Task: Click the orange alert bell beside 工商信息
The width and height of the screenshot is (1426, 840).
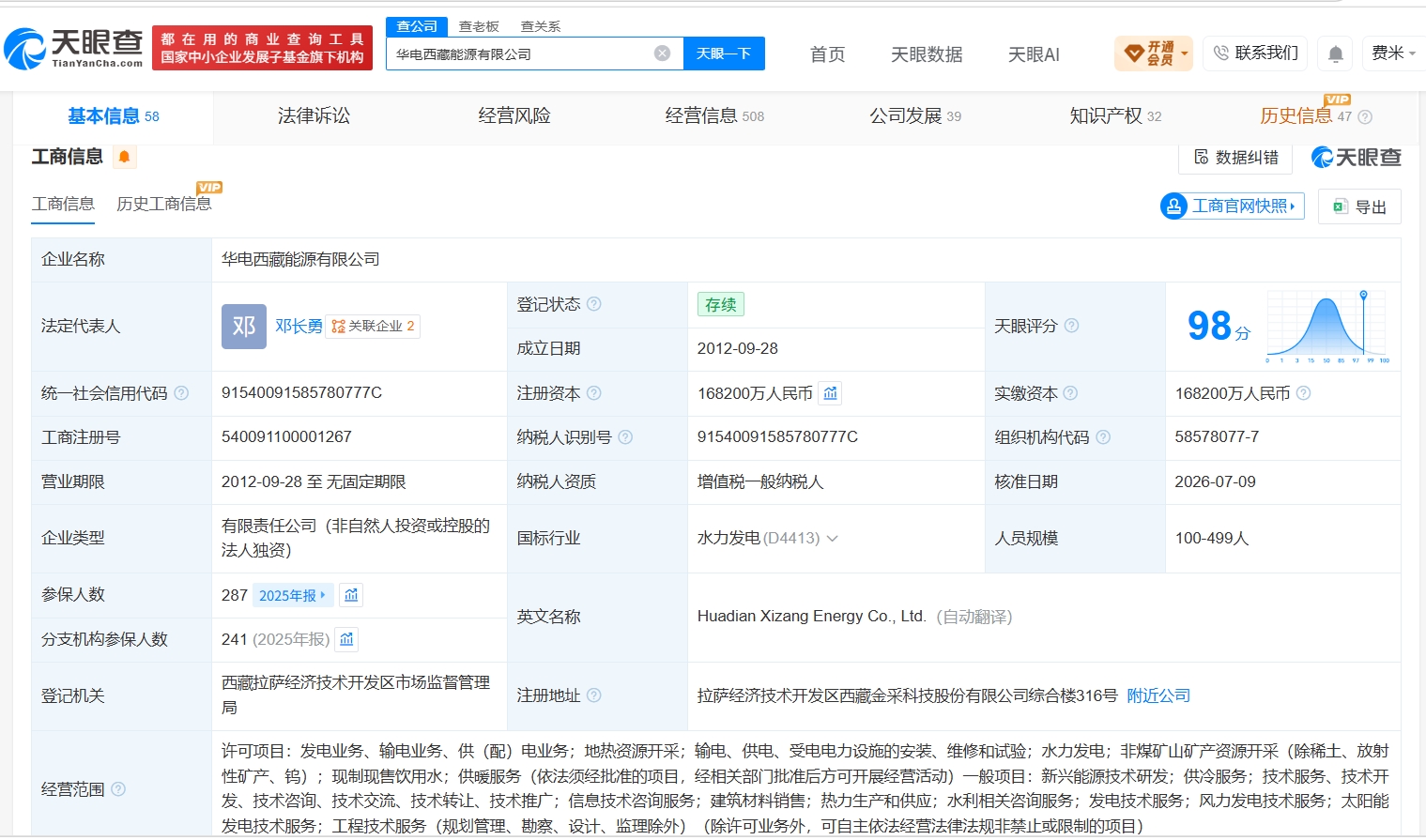Action: pyautogui.click(x=124, y=157)
